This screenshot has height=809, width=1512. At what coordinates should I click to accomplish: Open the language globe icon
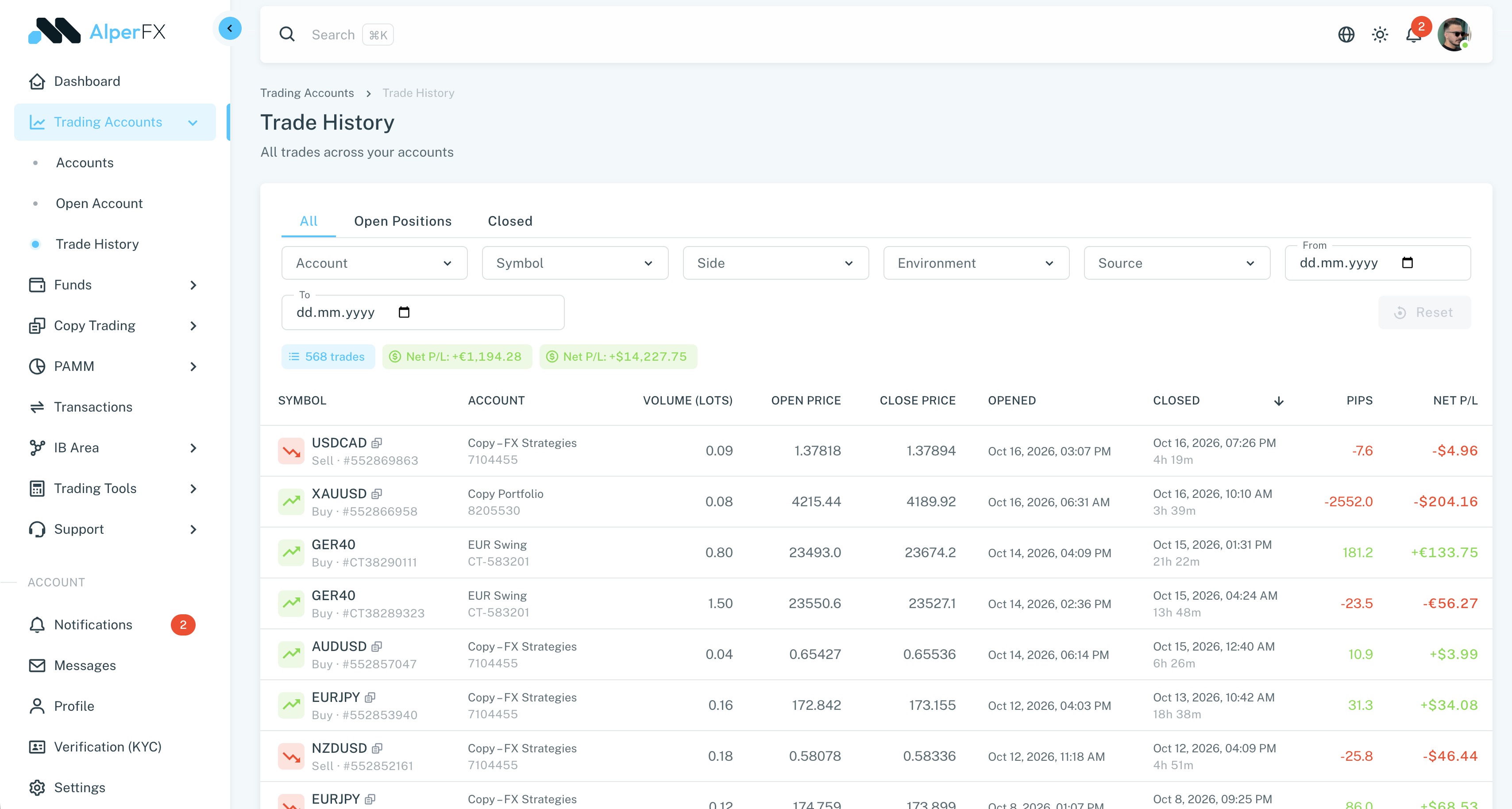[1346, 35]
